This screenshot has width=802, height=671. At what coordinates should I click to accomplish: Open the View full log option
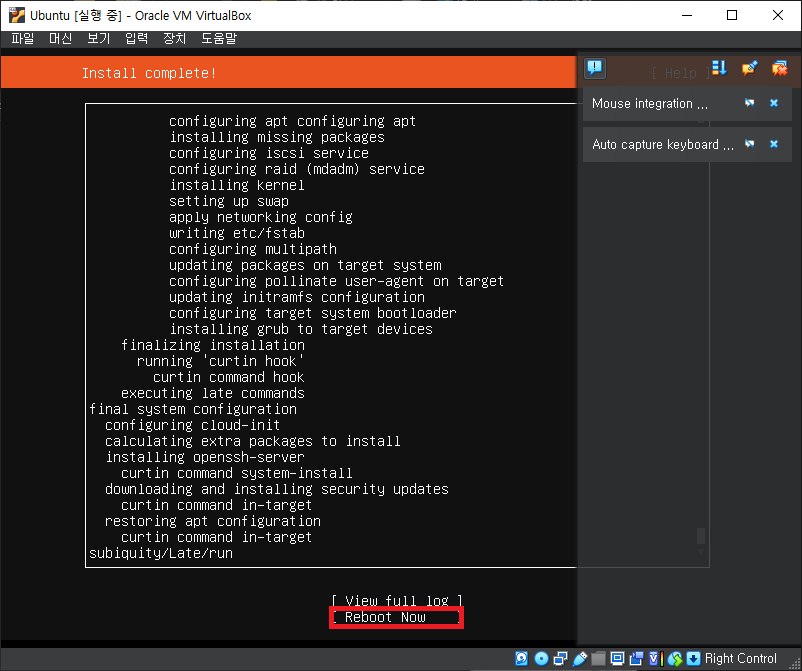coord(396,600)
